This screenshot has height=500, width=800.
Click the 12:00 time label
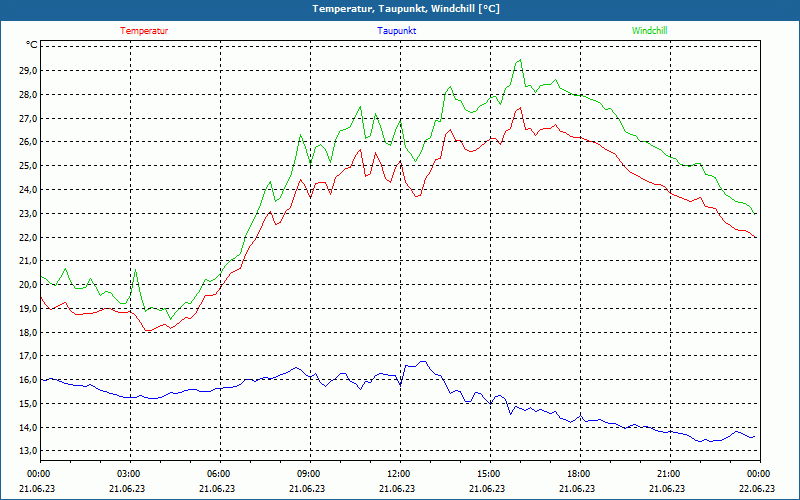click(398, 473)
